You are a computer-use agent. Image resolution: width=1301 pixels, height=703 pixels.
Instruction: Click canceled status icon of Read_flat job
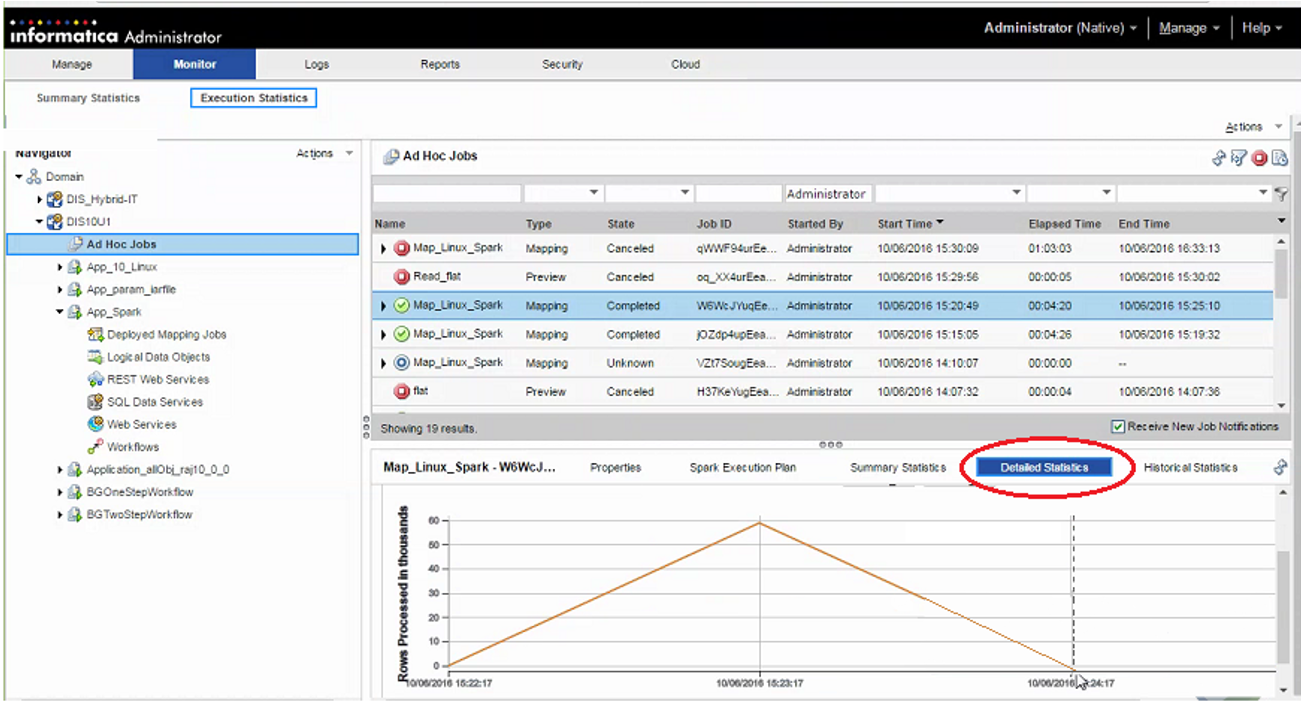(x=402, y=277)
